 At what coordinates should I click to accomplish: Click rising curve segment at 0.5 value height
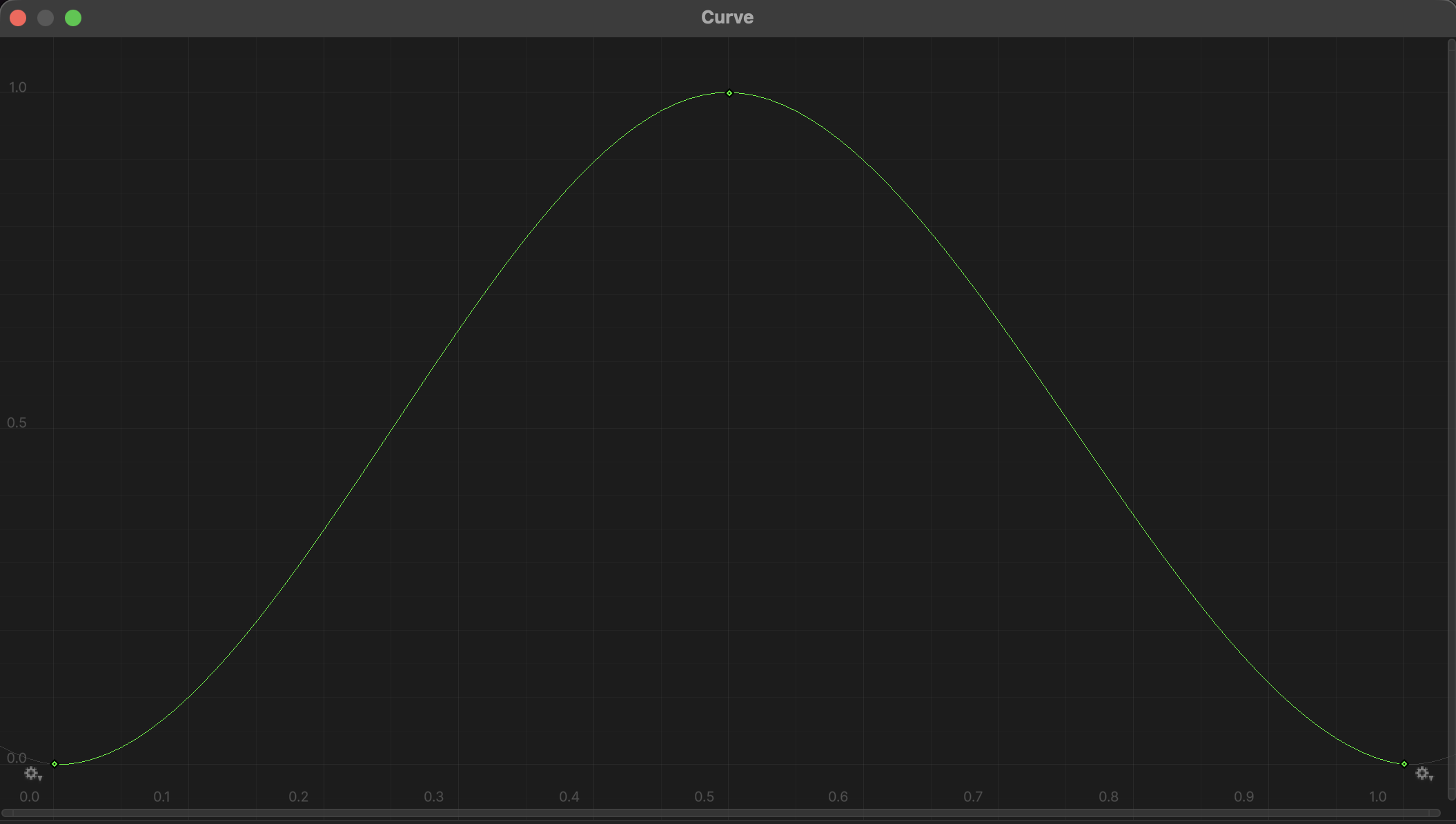click(392, 429)
